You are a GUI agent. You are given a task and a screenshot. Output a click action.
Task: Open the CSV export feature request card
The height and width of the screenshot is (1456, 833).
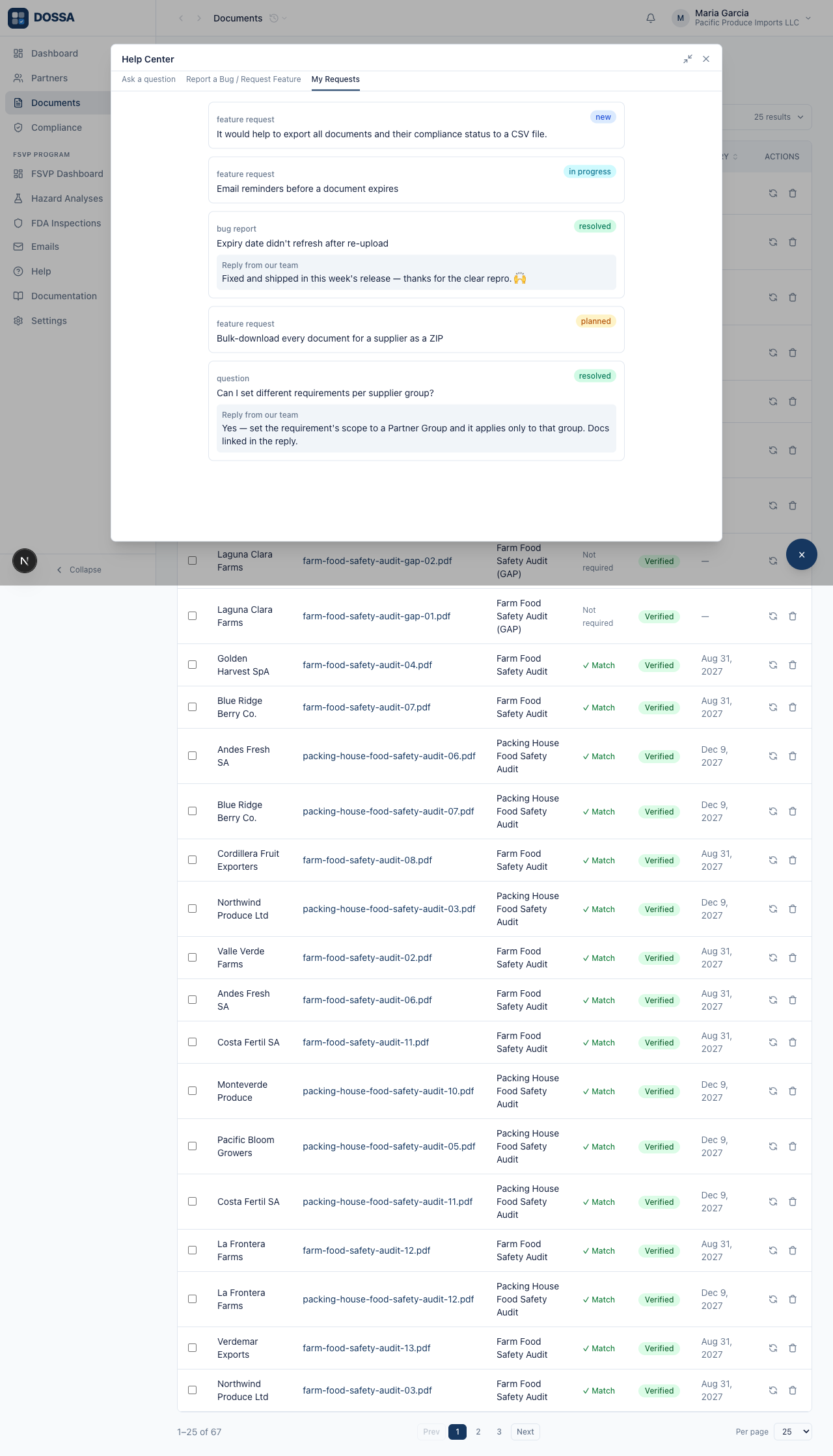click(x=416, y=126)
